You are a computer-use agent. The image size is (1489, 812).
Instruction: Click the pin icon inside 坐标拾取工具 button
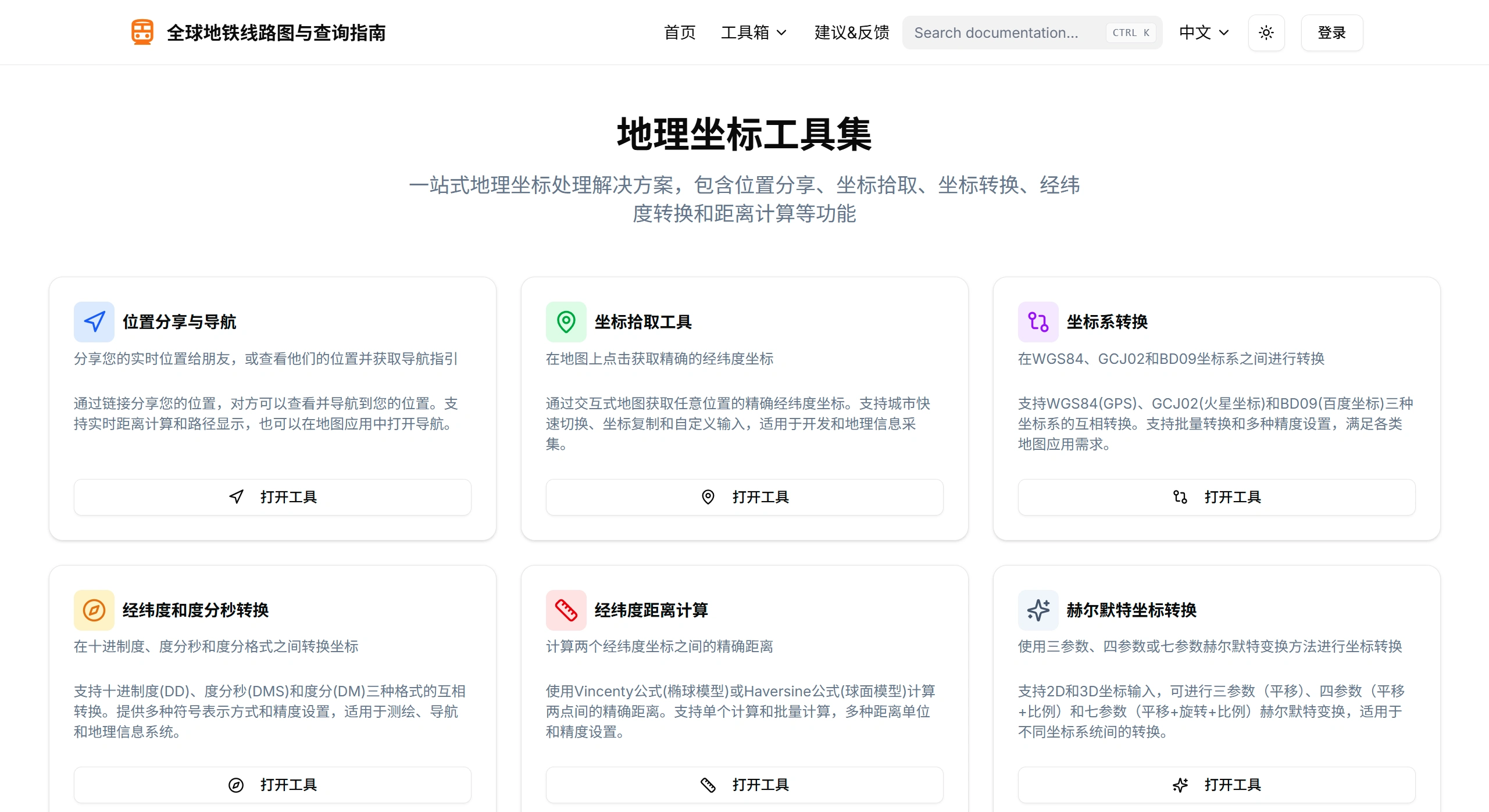pyautogui.click(x=707, y=497)
